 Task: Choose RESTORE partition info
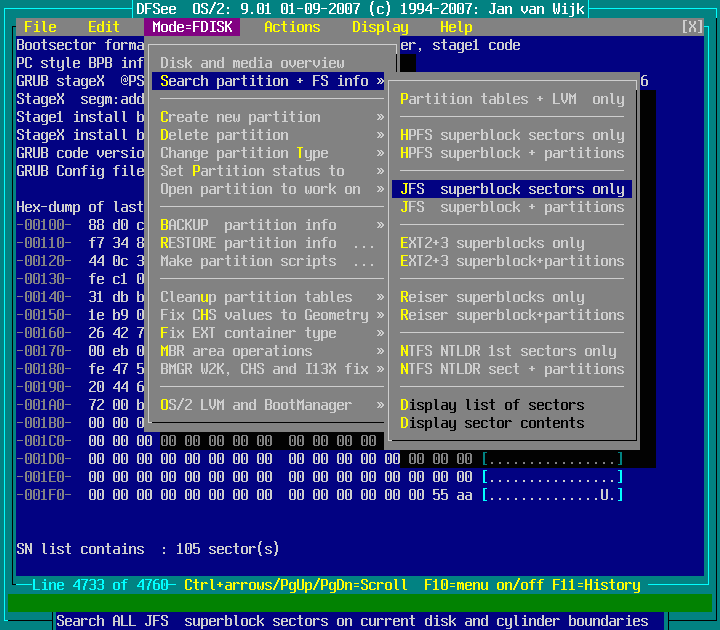[248, 243]
